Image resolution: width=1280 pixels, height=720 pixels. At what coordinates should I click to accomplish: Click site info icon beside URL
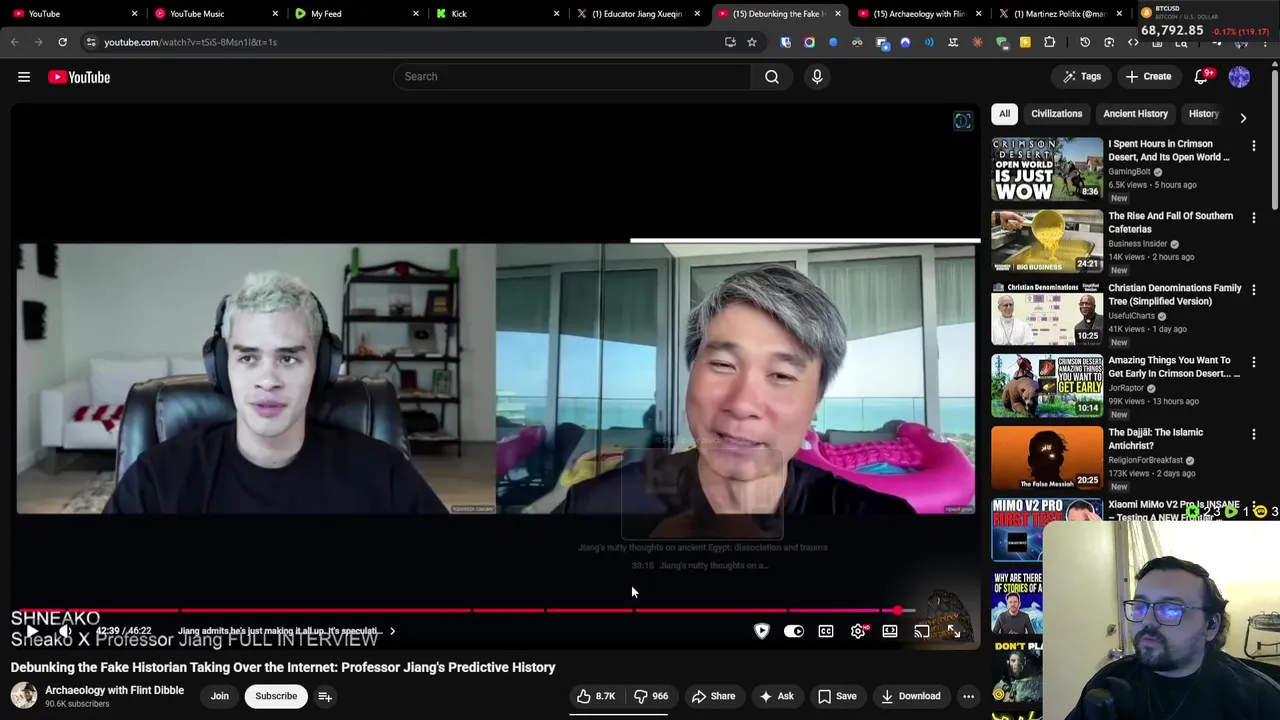[91, 42]
